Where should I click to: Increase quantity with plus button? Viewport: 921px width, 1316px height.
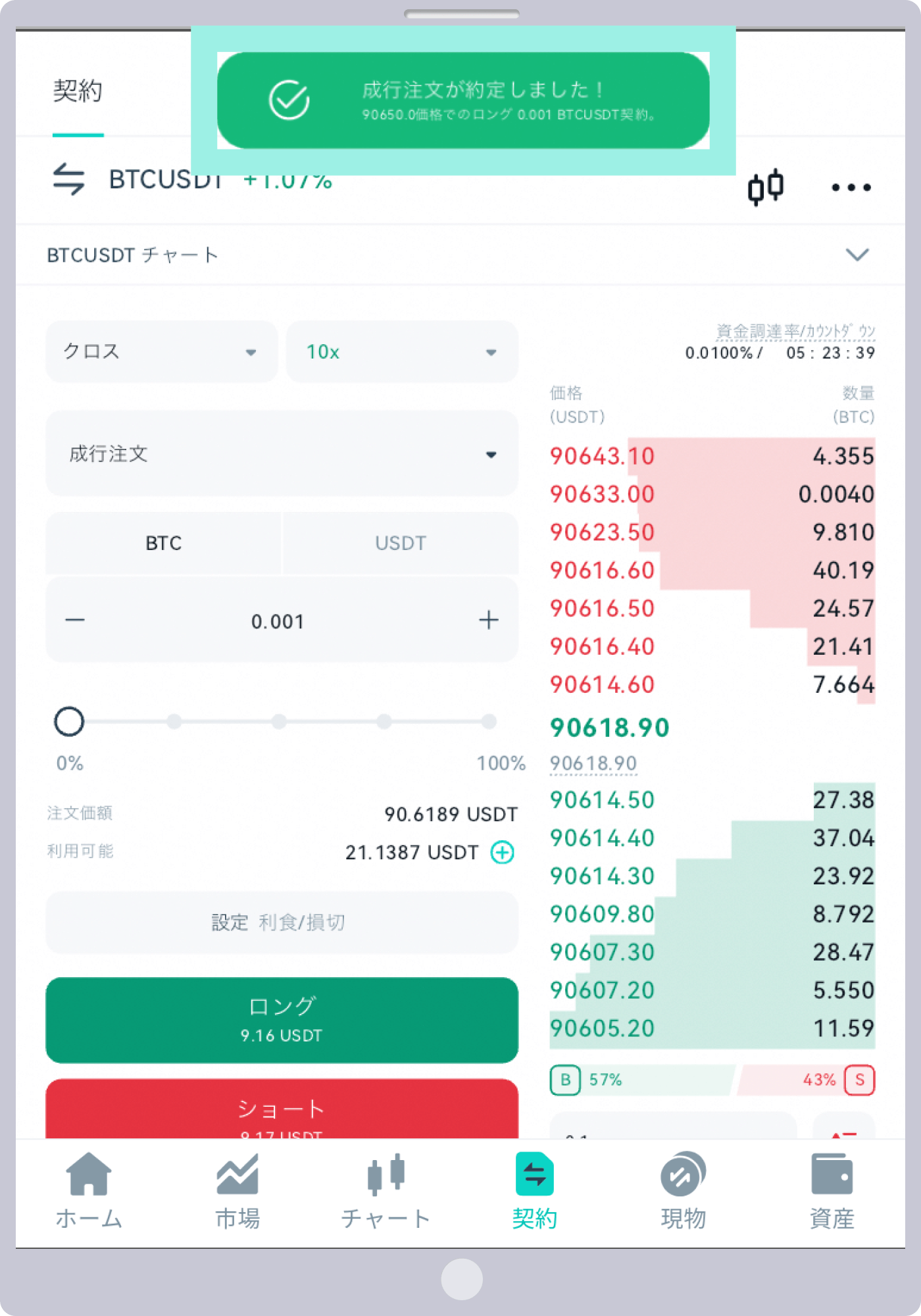[488, 620]
